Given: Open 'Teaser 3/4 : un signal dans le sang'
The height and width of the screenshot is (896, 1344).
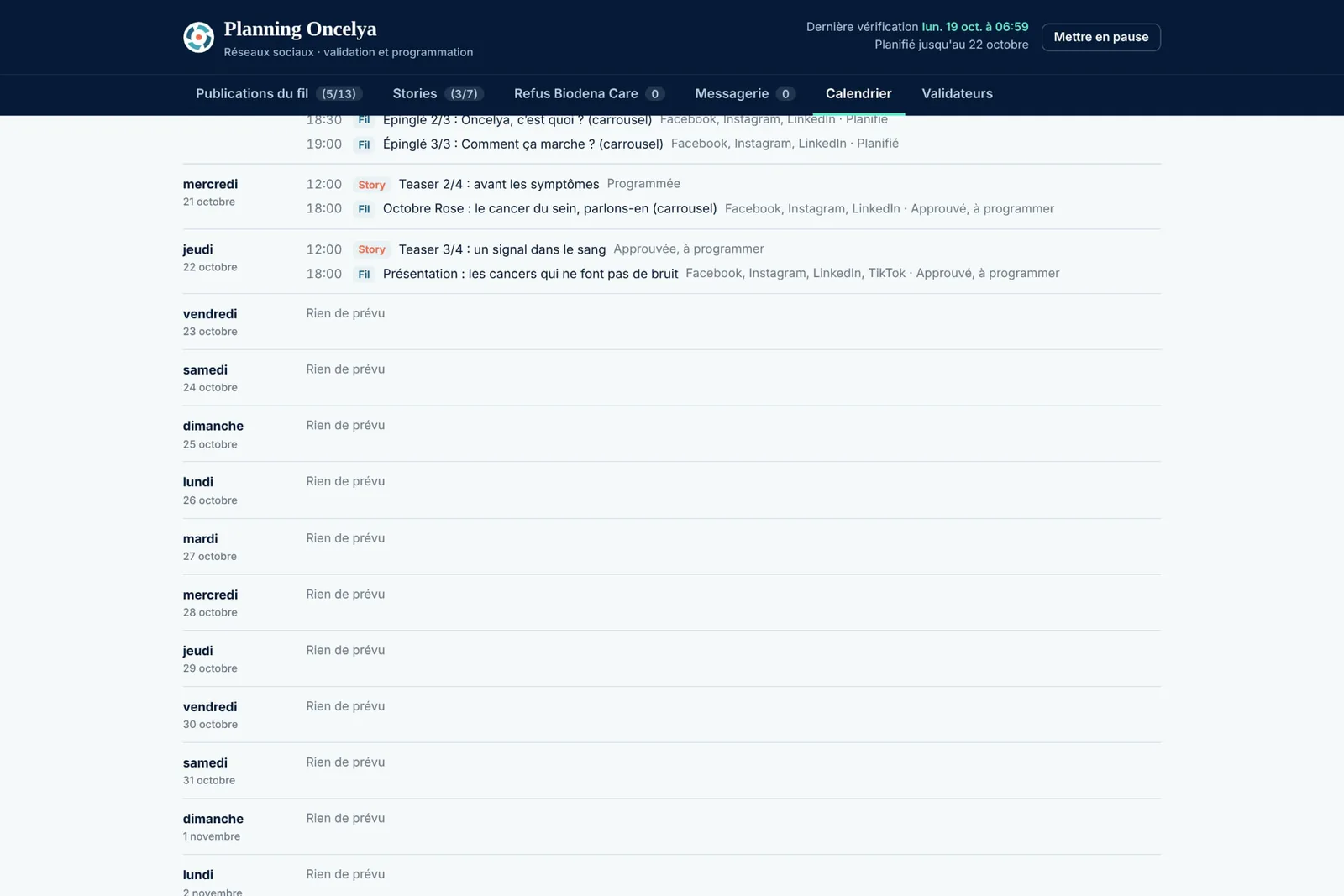Looking at the screenshot, I should (x=502, y=249).
